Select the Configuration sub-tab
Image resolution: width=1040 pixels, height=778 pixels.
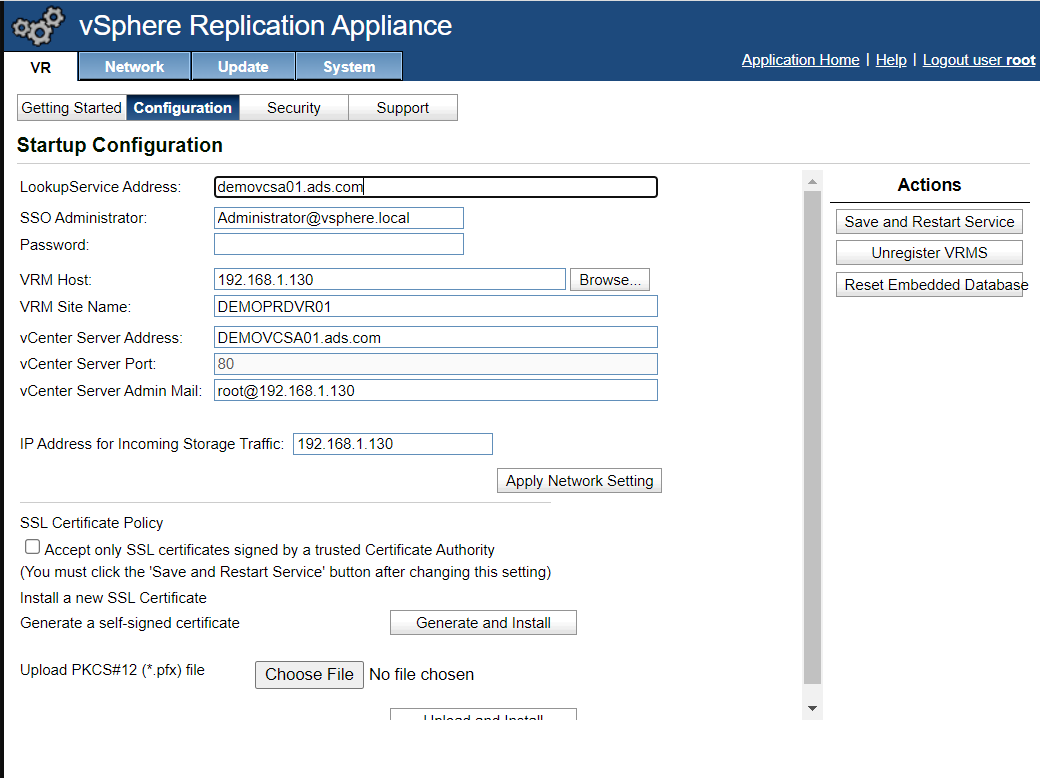(x=182, y=107)
